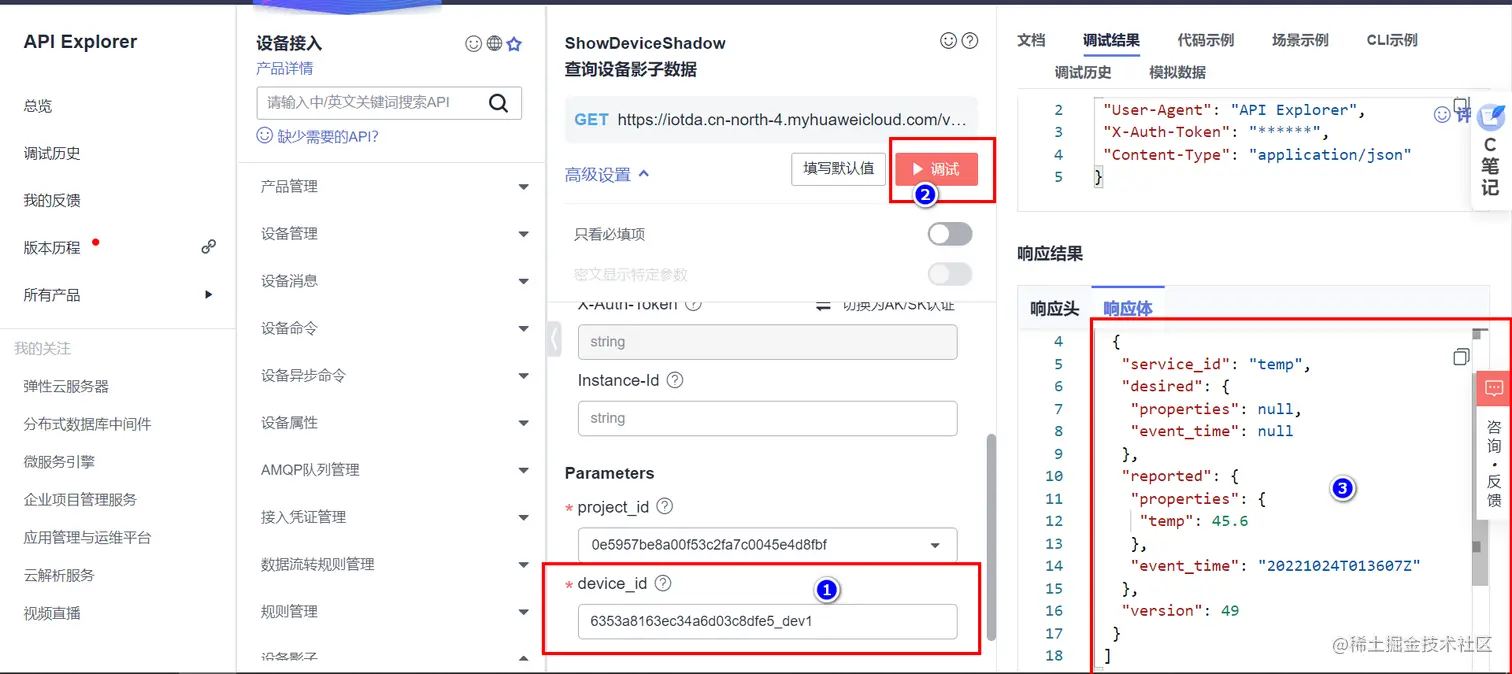Open the 模拟数据 sub-tab

1177,72
